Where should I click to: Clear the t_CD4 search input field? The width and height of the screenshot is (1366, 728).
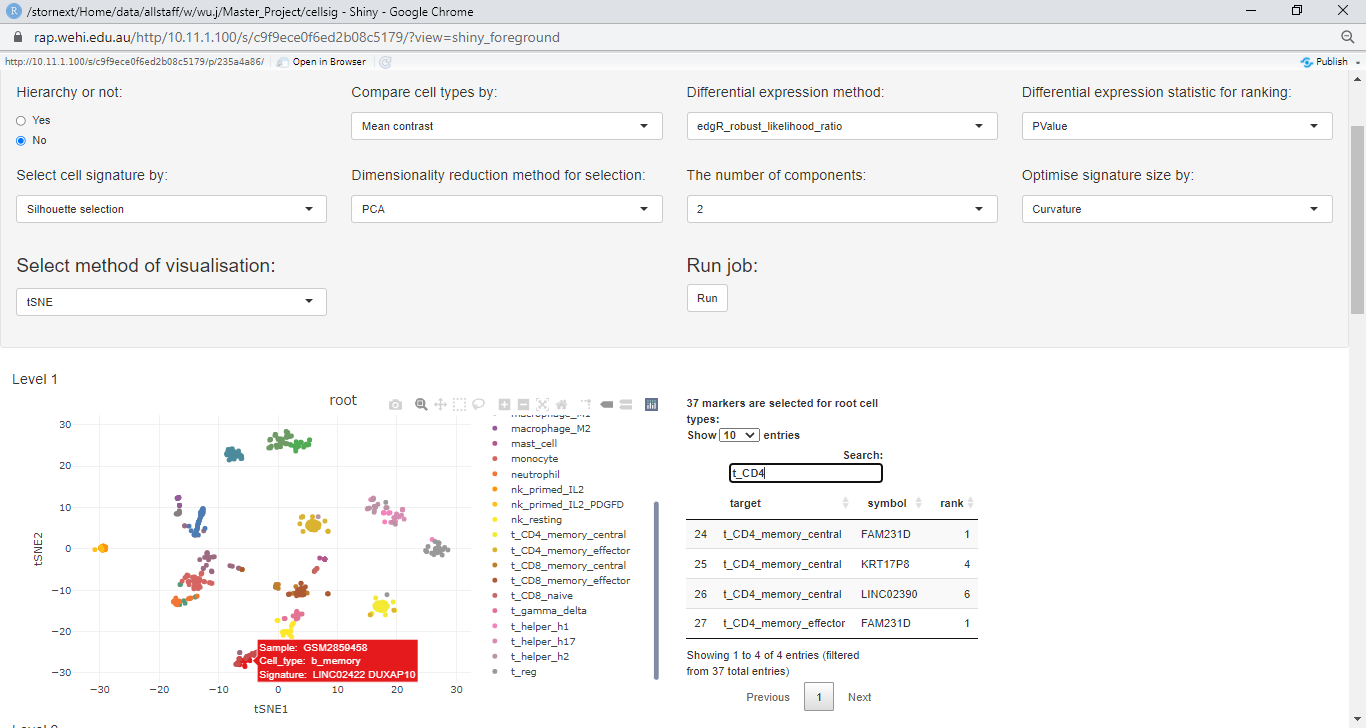805,472
